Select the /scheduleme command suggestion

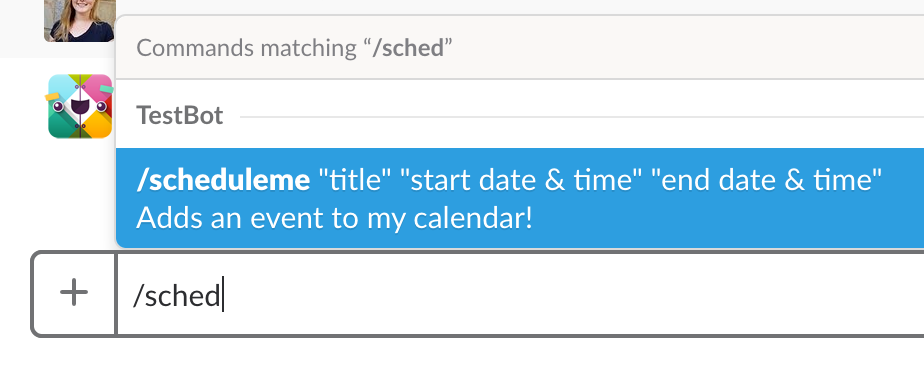[520, 198]
